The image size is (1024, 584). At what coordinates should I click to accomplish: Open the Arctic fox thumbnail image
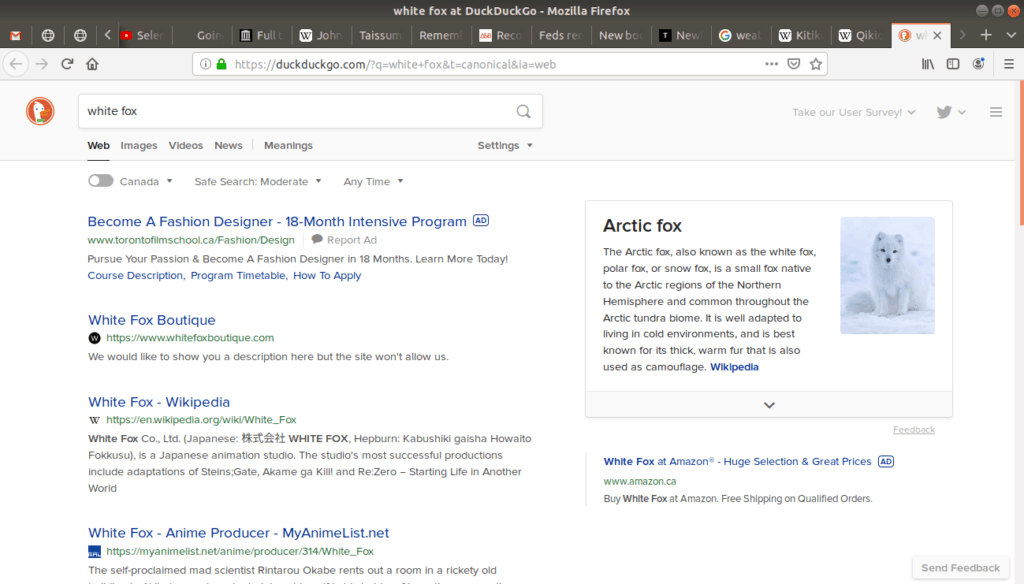click(887, 276)
